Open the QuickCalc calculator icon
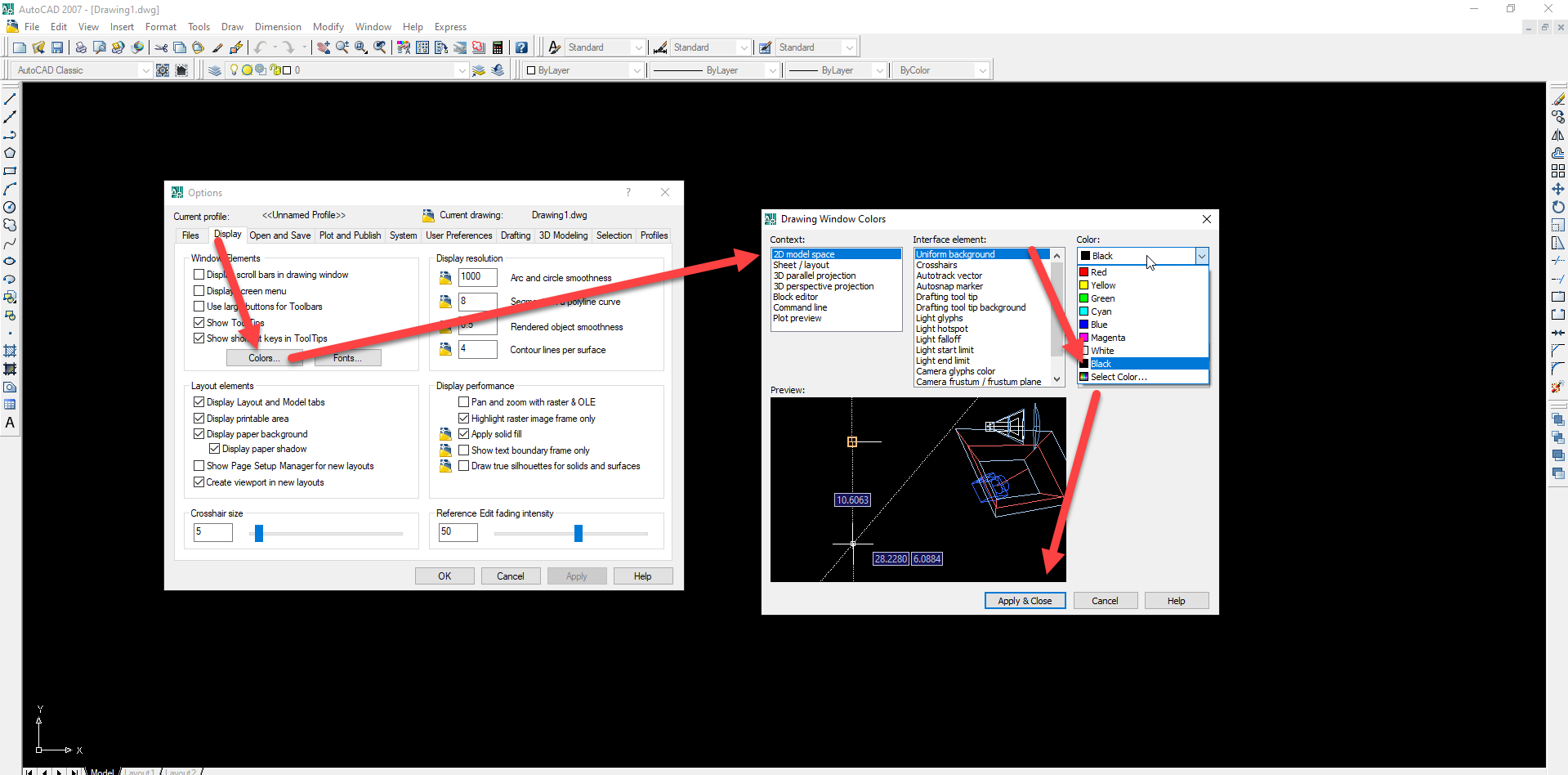This screenshot has width=1568, height=775. tap(498, 47)
